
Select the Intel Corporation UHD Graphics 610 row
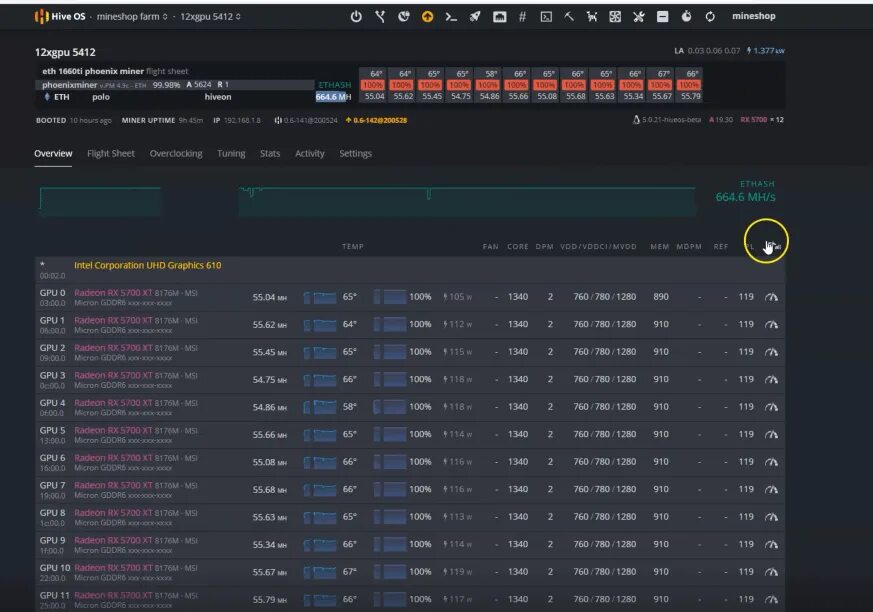[x=410, y=270]
